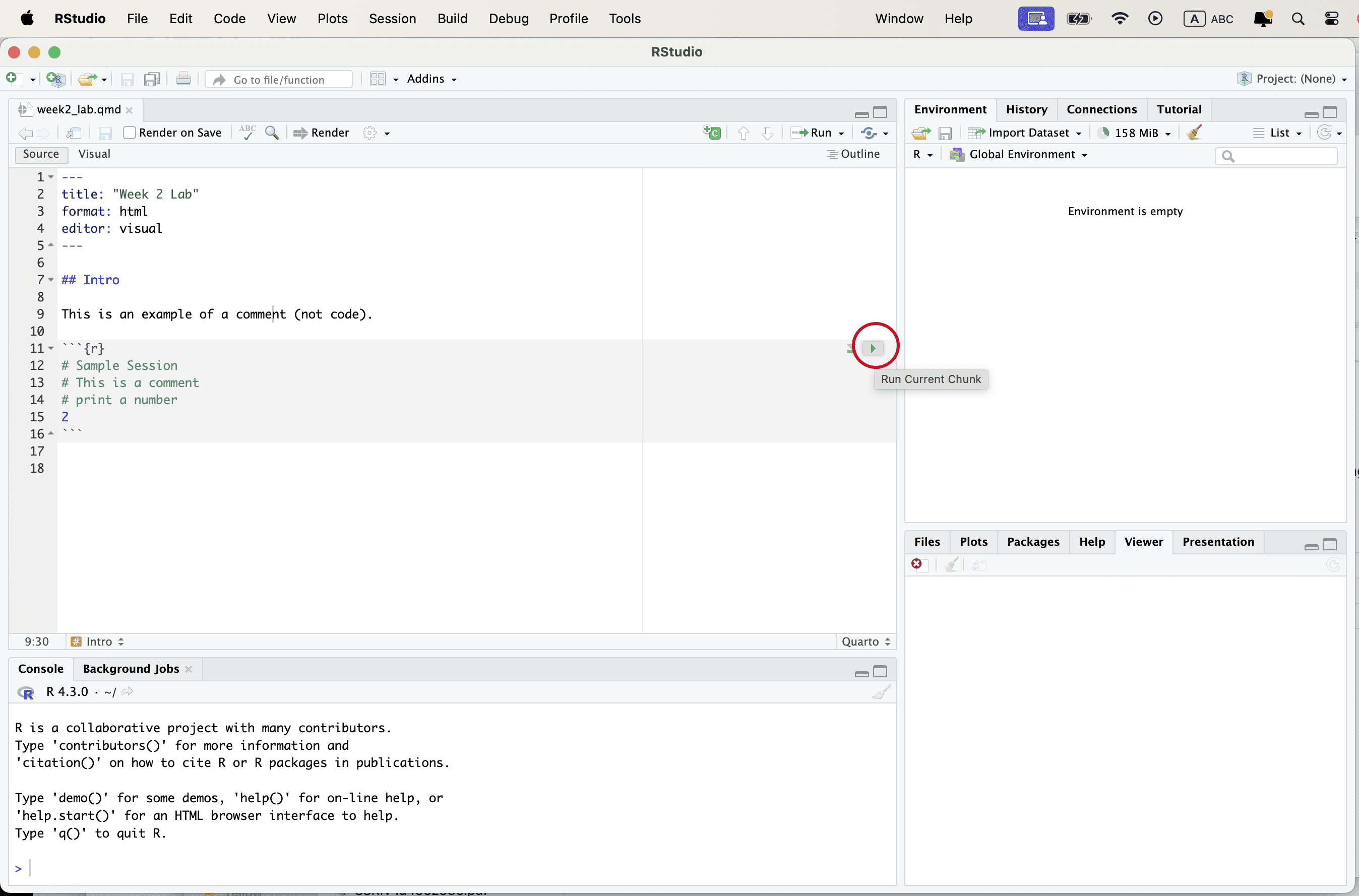Open the Run dropdown arrow
Viewport: 1359px width, 896px height.
[841, 133]
